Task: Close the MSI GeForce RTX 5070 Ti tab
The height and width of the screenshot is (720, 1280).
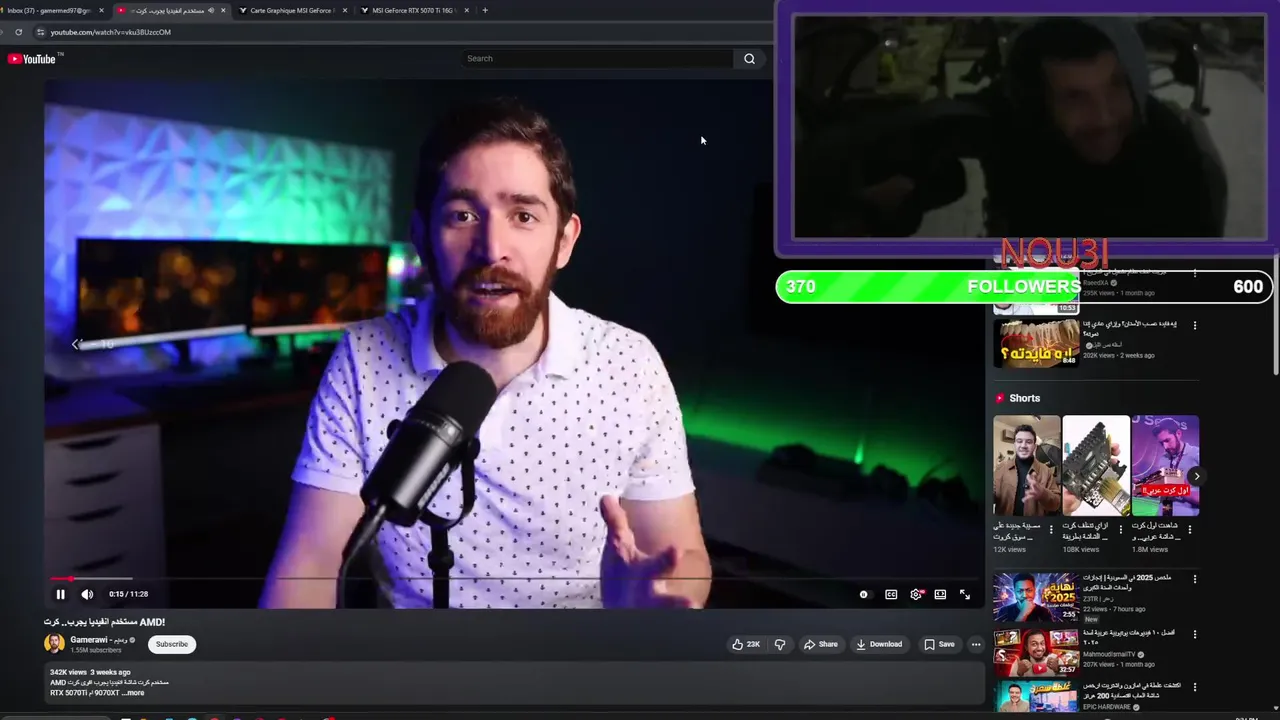Action: point(467,10)
